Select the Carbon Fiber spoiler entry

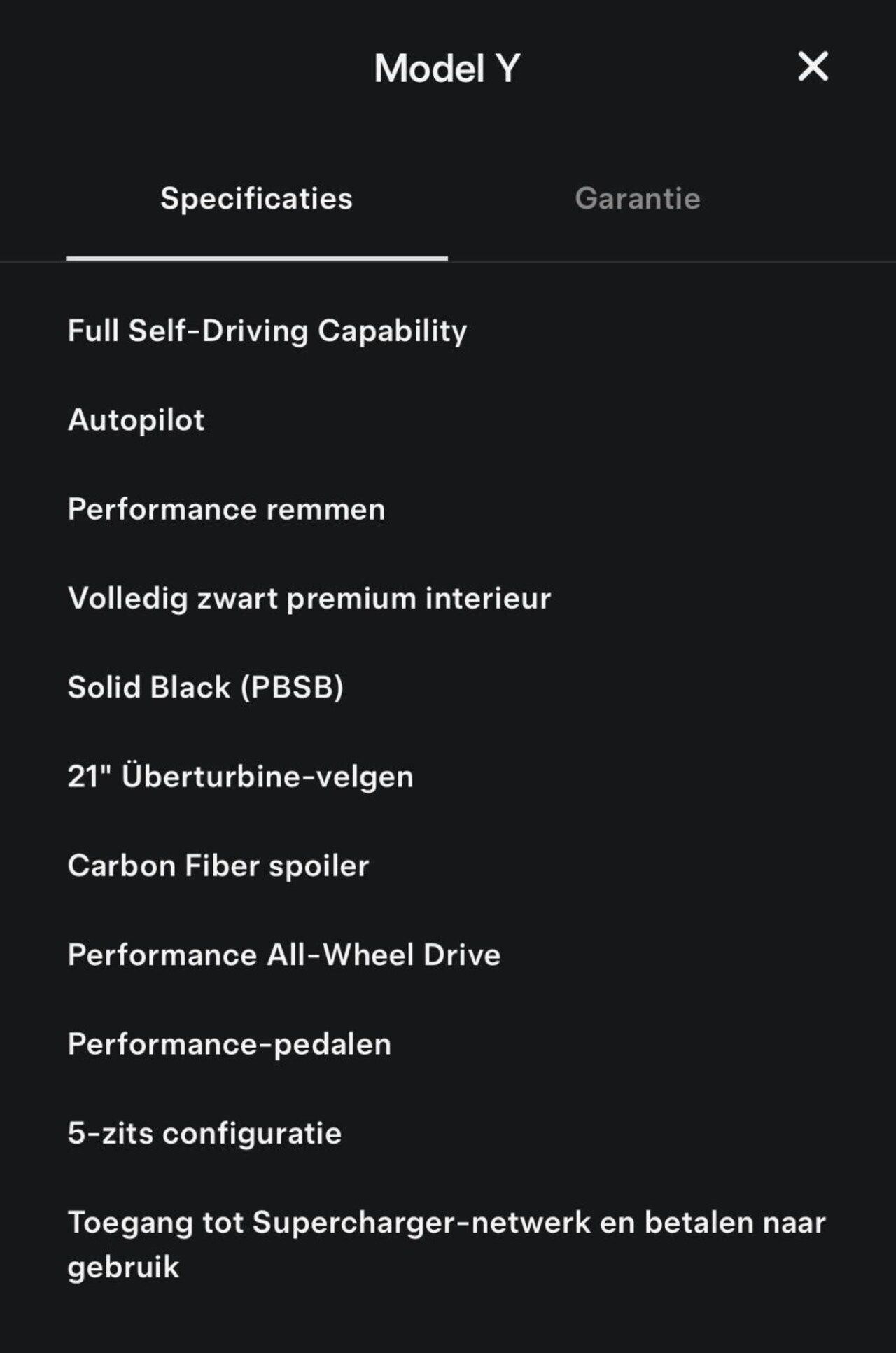[218, 866]
